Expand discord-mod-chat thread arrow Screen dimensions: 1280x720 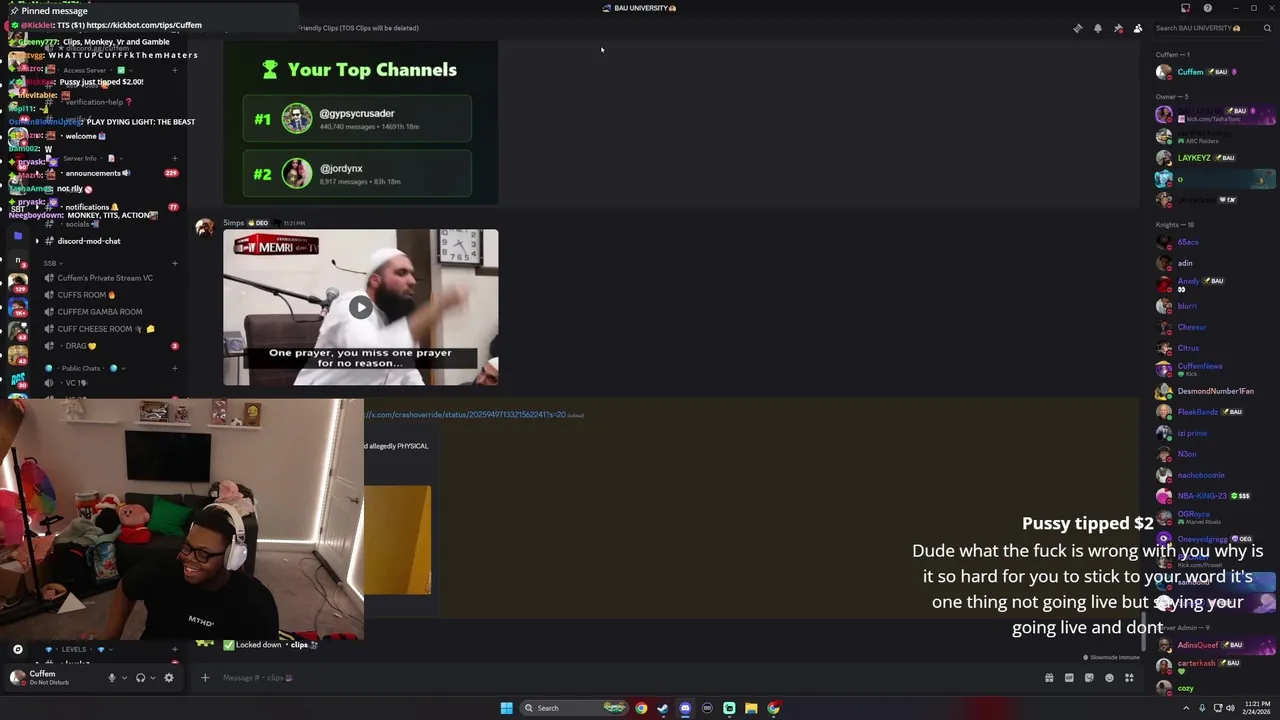point(37,241)
